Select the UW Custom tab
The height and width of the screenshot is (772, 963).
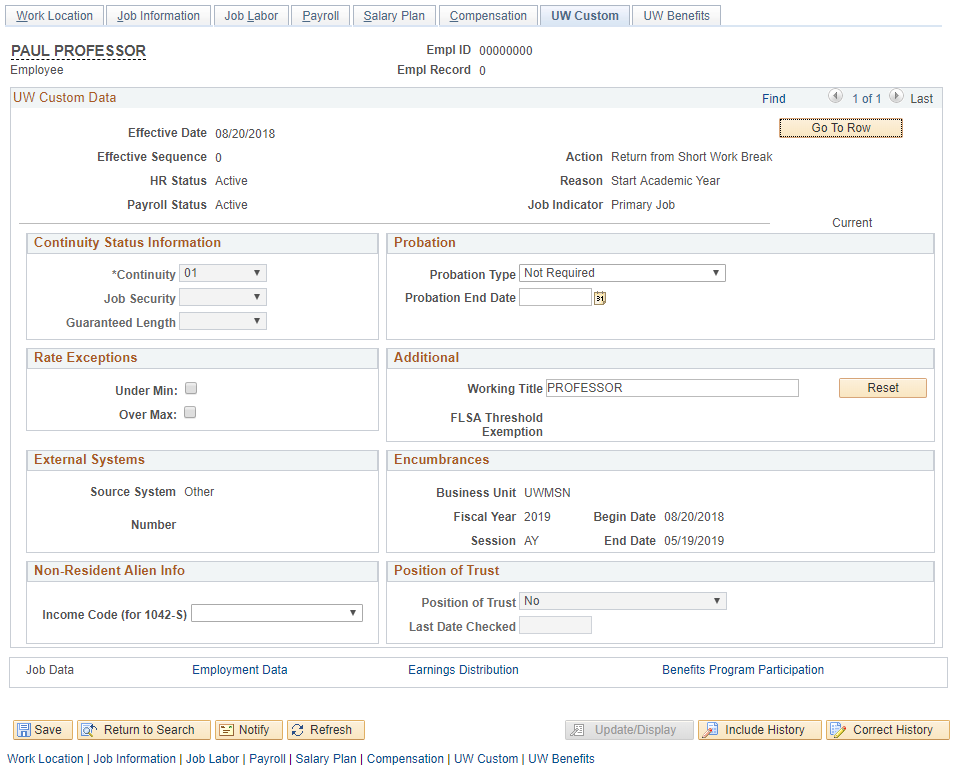click(585, 15)
